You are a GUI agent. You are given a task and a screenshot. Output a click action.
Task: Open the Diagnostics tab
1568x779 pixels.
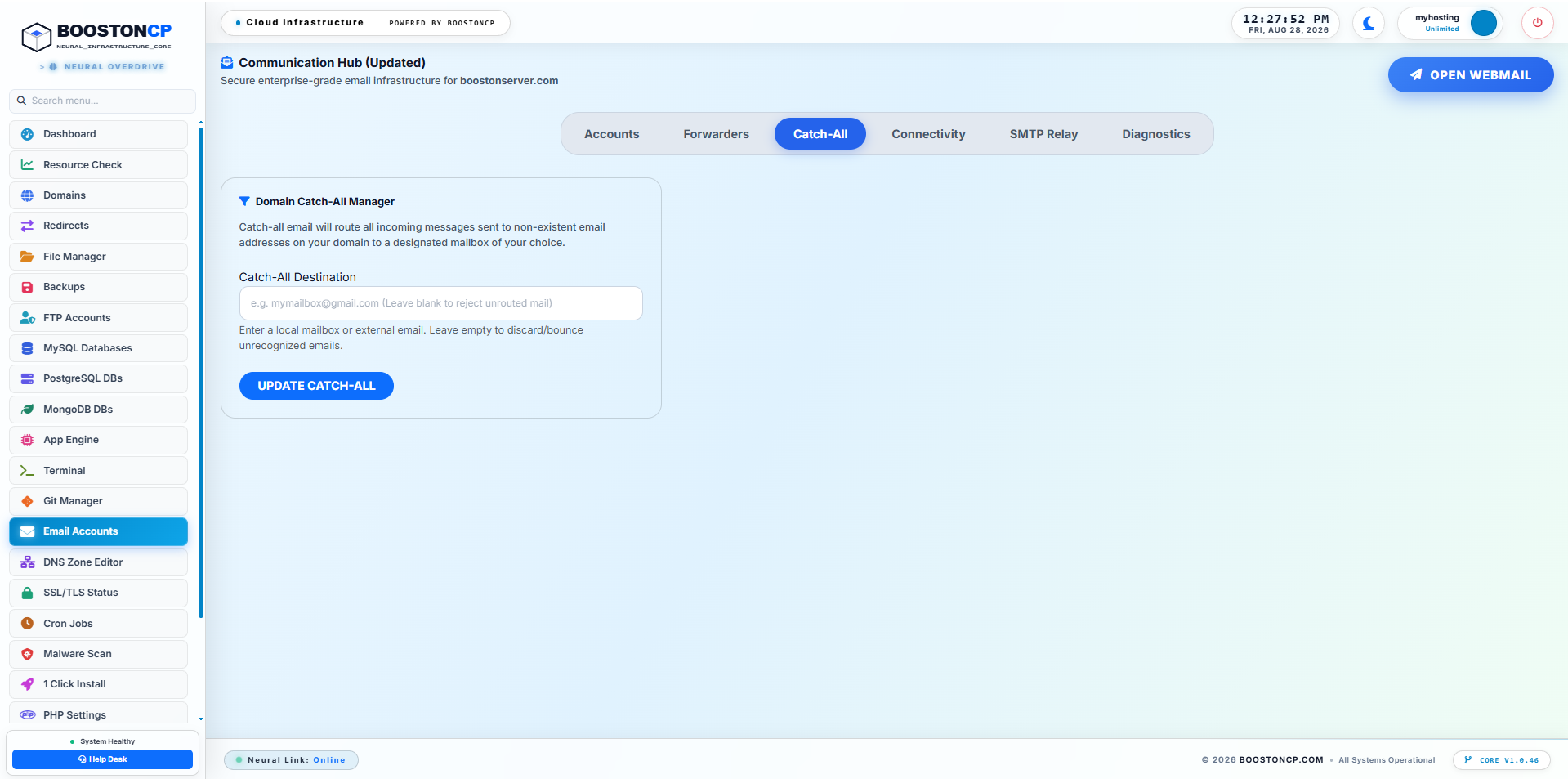[1155, 134]
